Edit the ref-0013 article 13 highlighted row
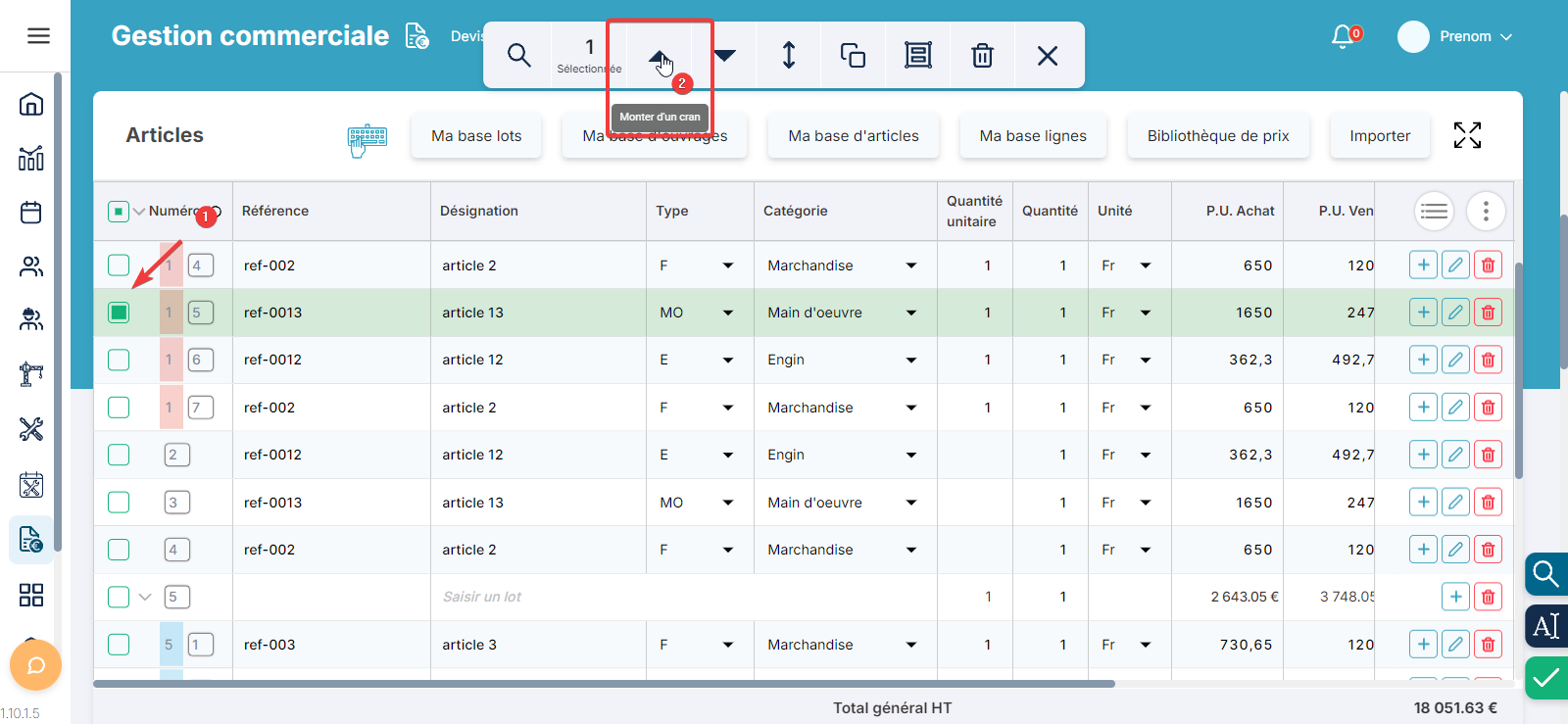 click(x=1455, y=313)
